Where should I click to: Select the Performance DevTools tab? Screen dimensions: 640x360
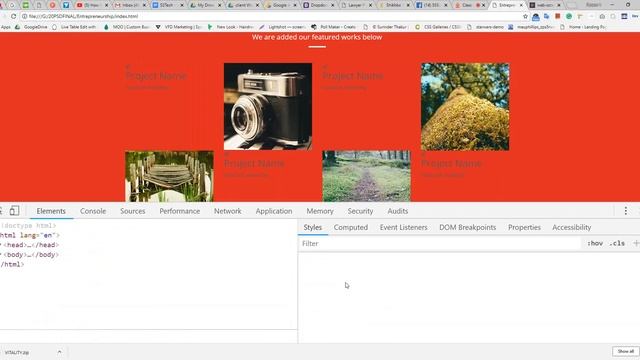180,211
